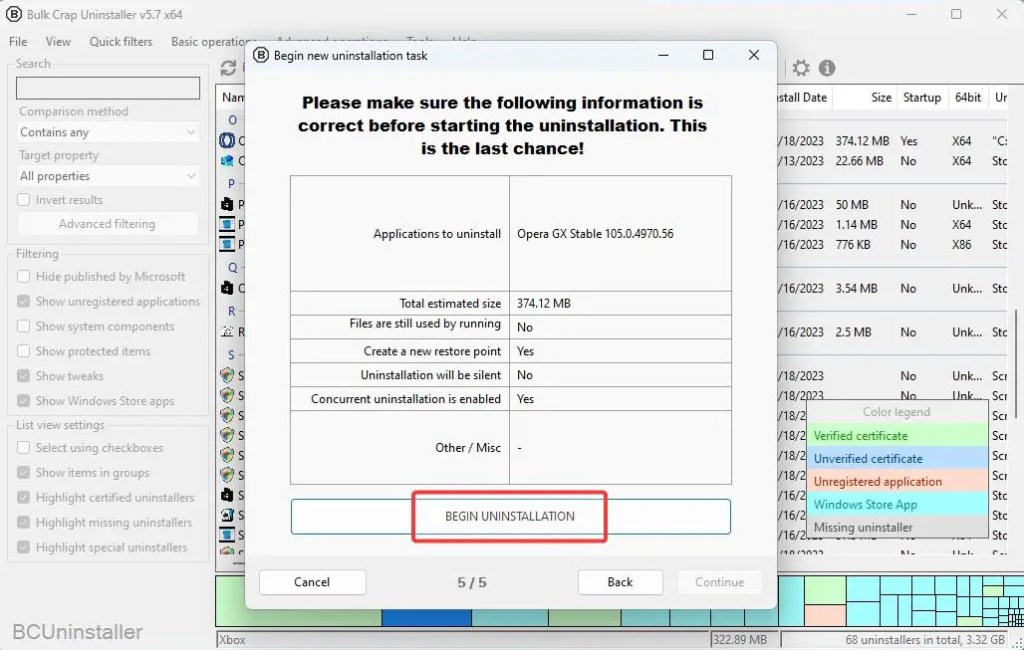Click the dark blue treemap block
The width and height of the screenshot is (1024, 650).
point(426,617)
